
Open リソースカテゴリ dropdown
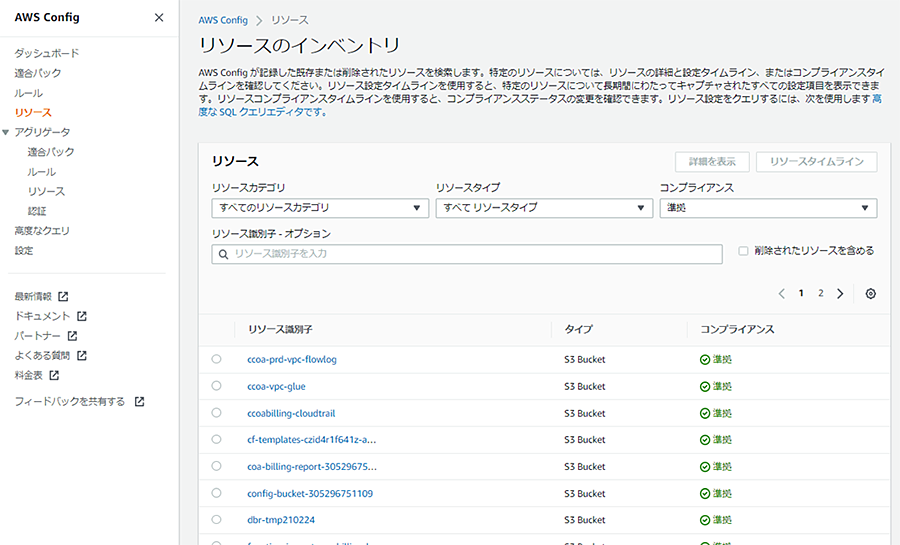(320, 208)
